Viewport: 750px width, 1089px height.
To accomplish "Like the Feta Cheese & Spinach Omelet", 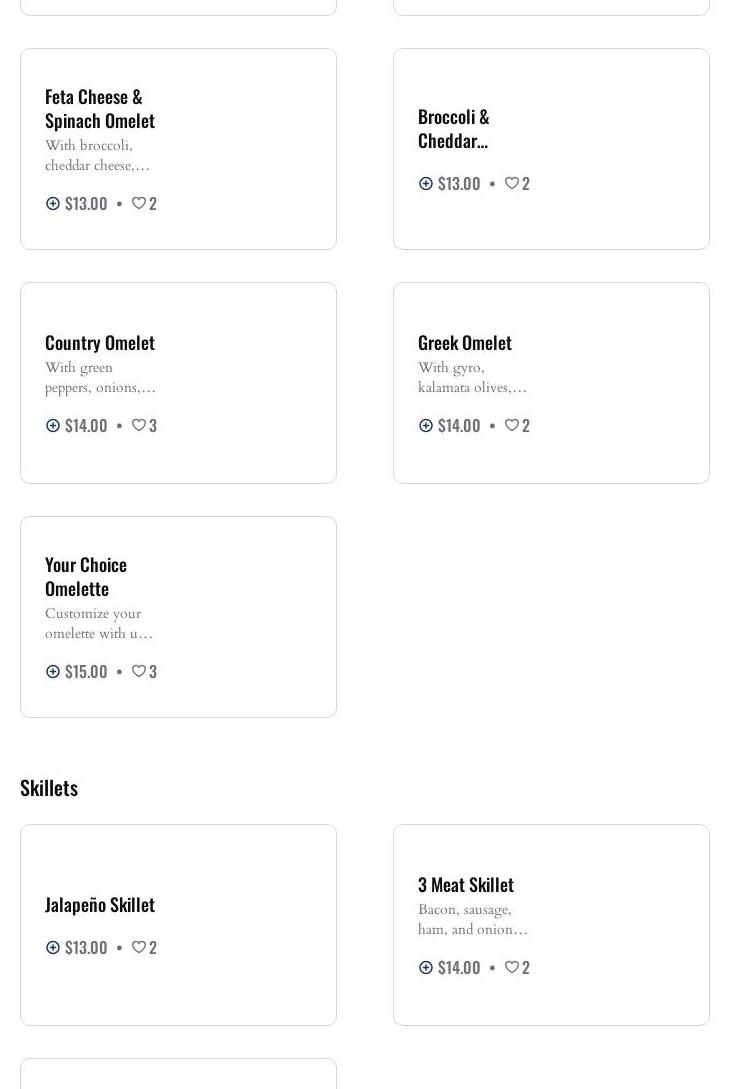I will [139, 203].
